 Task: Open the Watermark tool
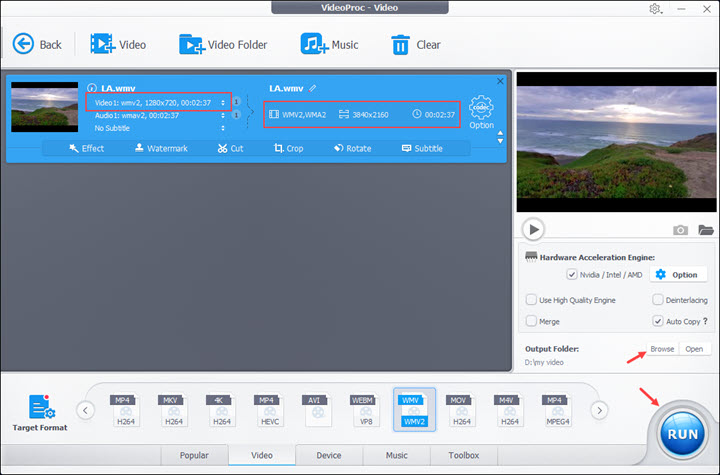[x=161, y=148]
